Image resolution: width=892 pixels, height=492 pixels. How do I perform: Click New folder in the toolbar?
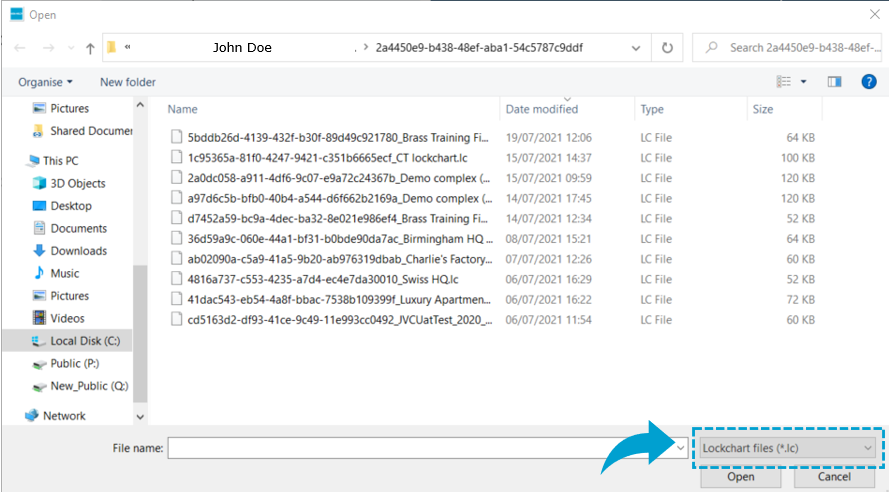point(128,82)
